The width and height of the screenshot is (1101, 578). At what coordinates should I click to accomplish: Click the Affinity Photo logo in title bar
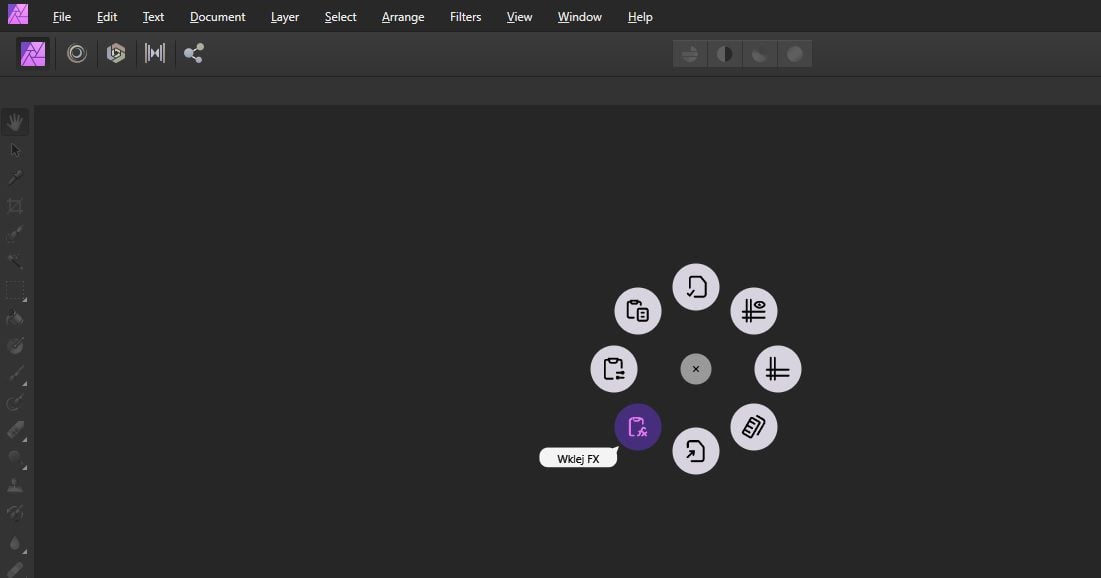coord(18,15)
